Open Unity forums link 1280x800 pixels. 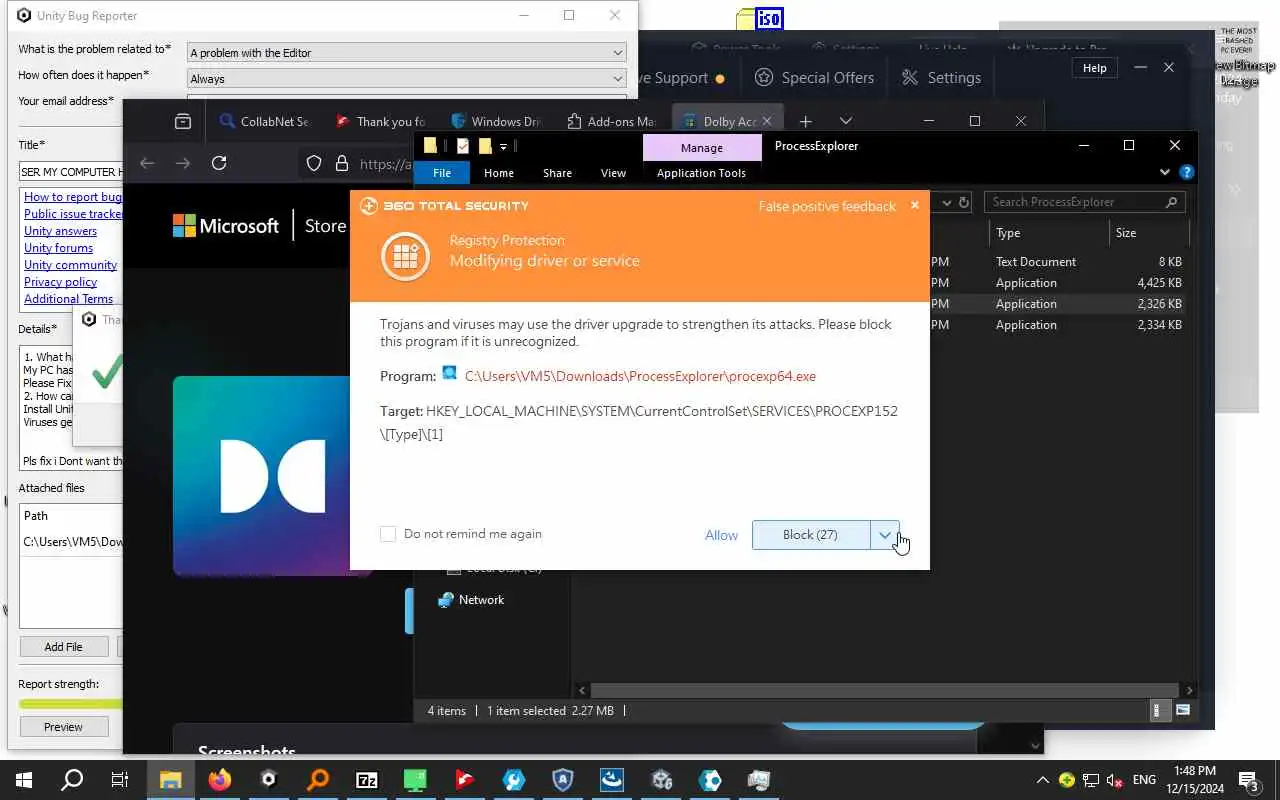click(58, 248)
